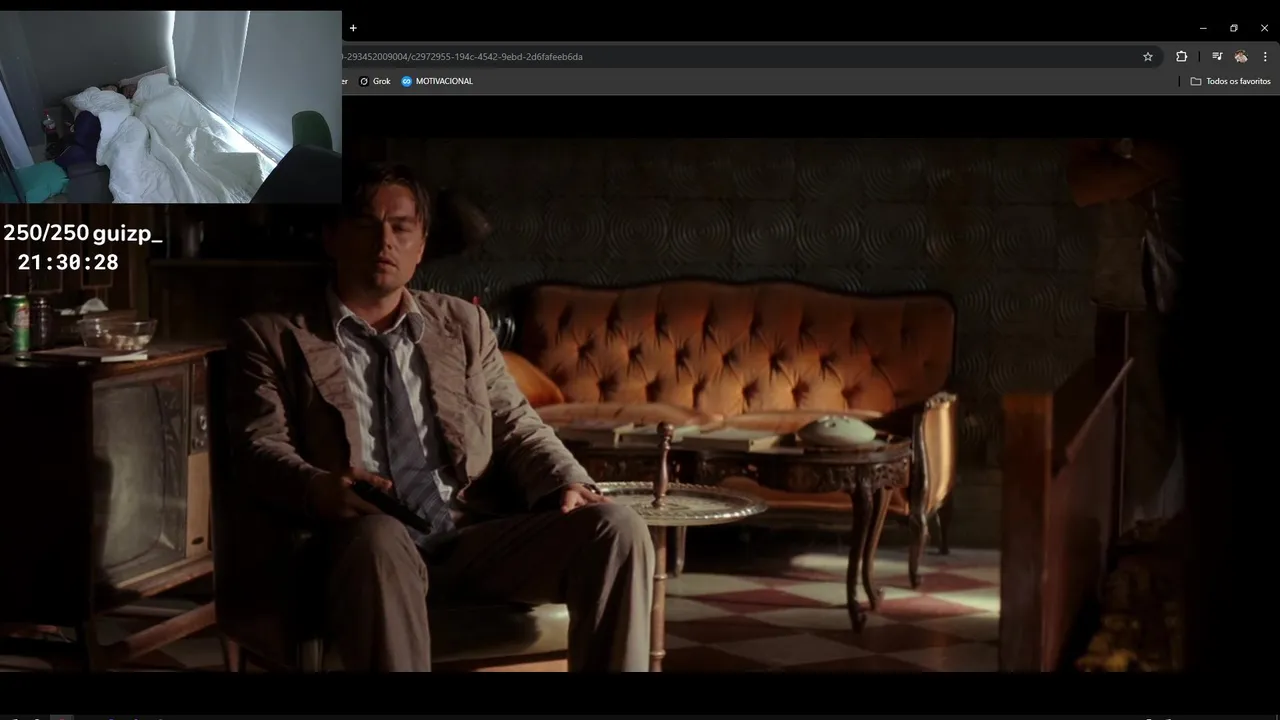Open the MOTIVACIONAL bookmark
This screenshot has height=720, width=1280.
pyautogui.click(x=437, y=81)
